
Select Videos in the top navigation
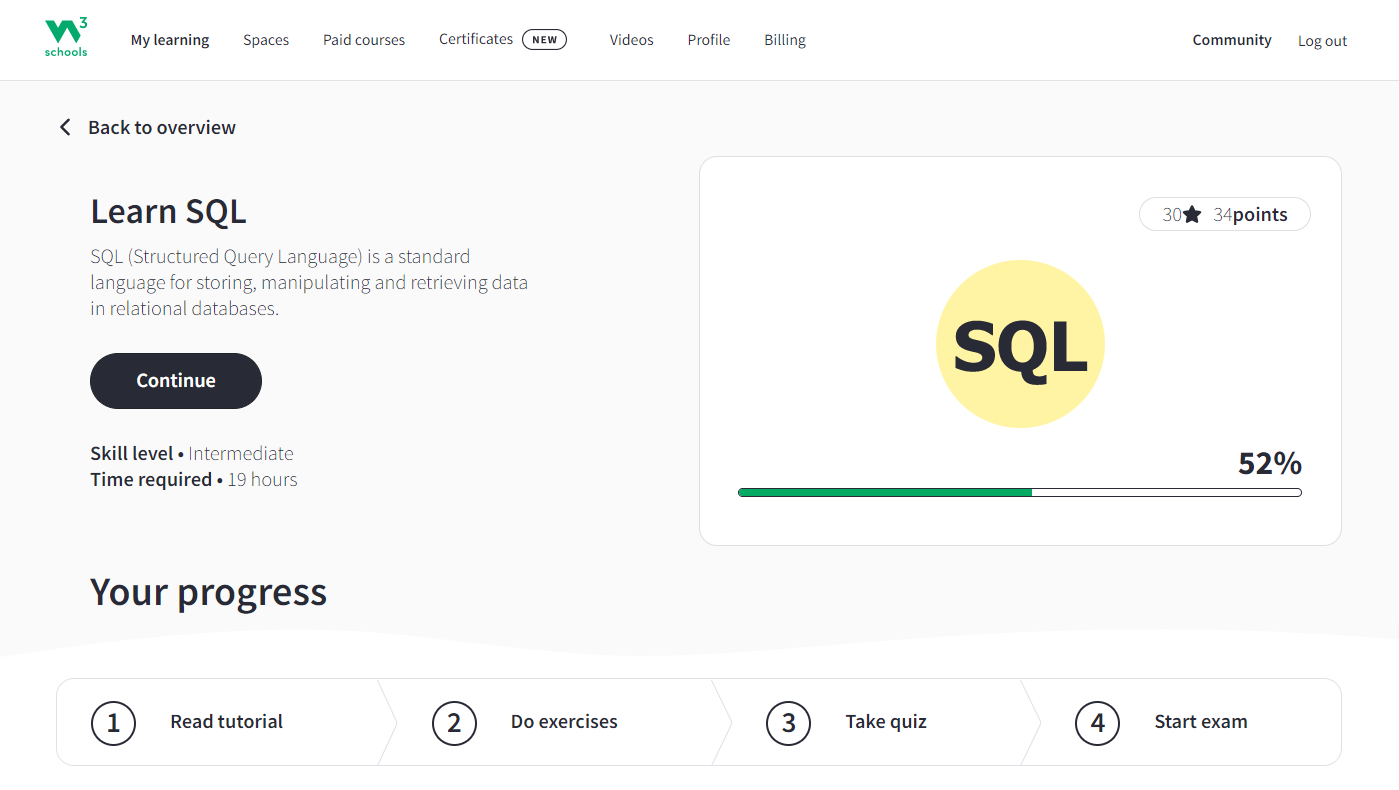[x=631, y=40]
